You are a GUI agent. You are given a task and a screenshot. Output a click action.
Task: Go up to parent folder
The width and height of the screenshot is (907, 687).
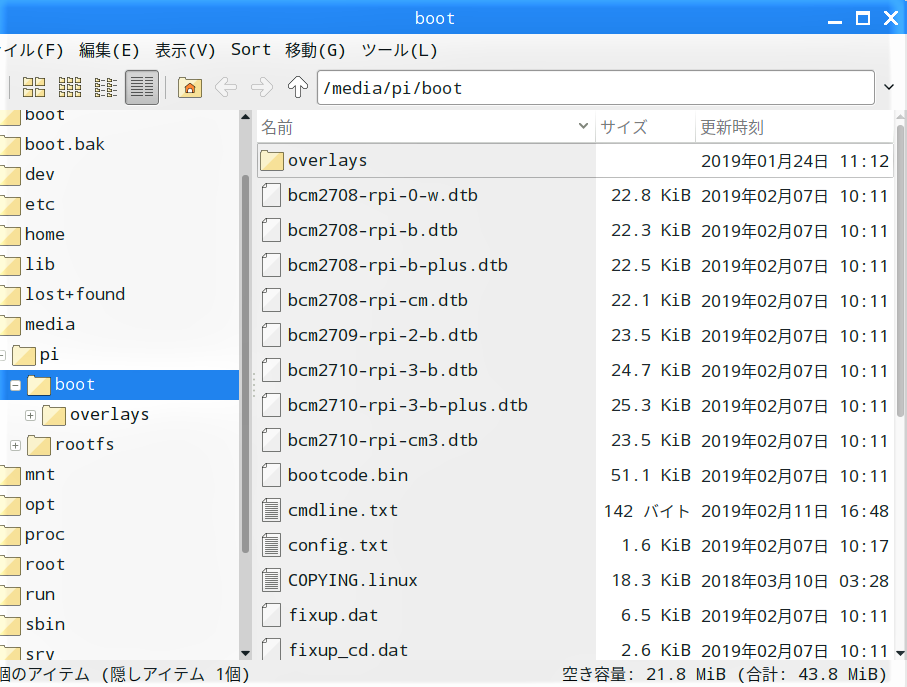(297, 87)
